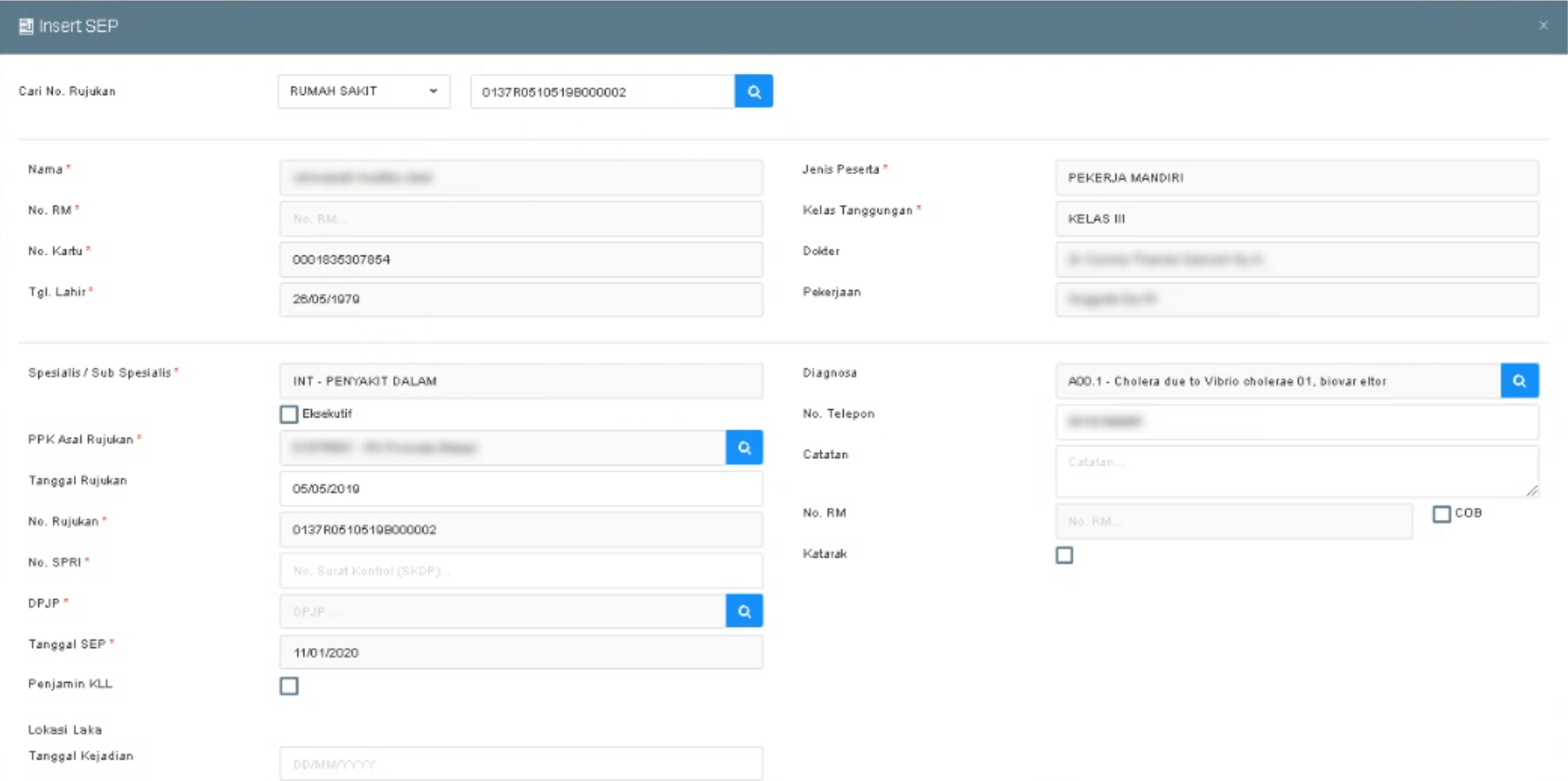1568x781 pixels.
Task: Open the RUMAH SAKIT dropdown
Action: click(363, 91)
